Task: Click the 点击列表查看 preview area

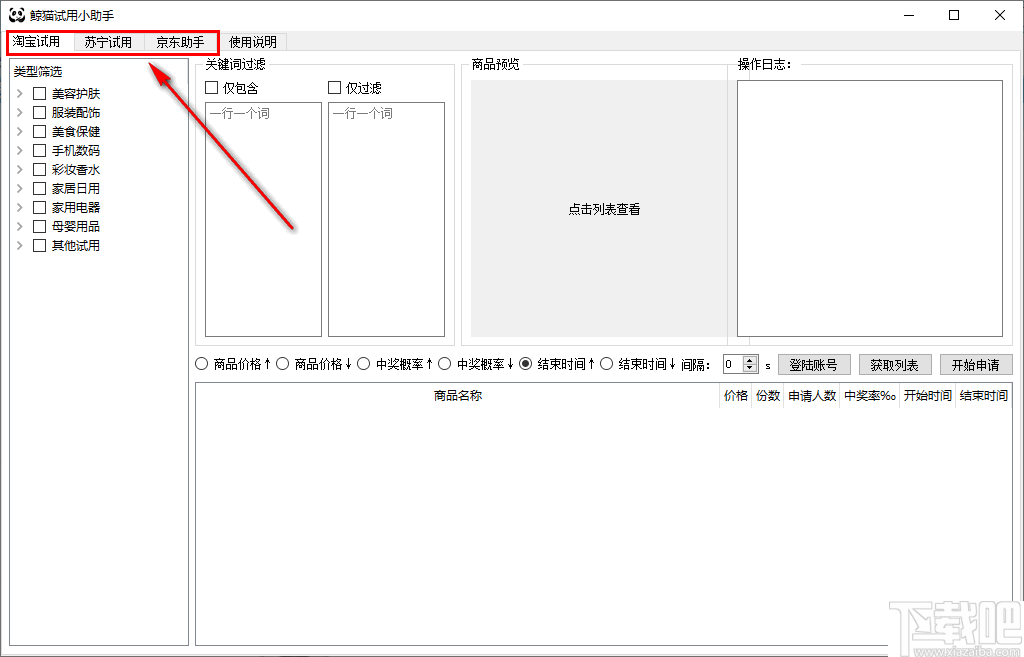Action: point(603,208)
